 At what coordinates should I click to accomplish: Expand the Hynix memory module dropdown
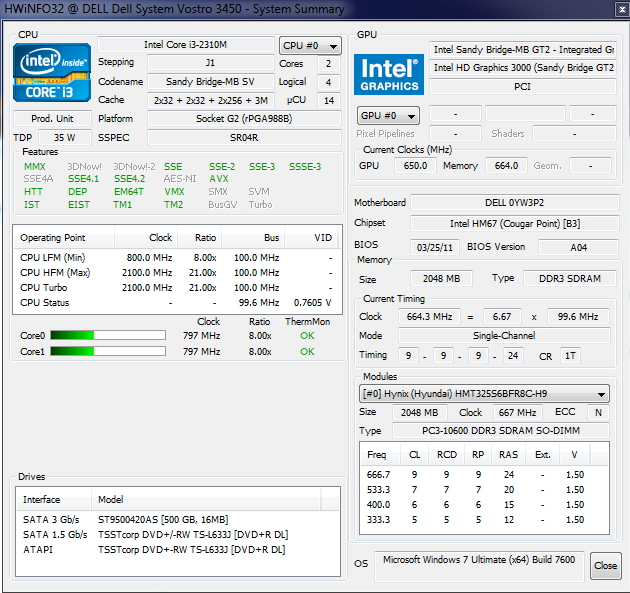tap(484, 394)
